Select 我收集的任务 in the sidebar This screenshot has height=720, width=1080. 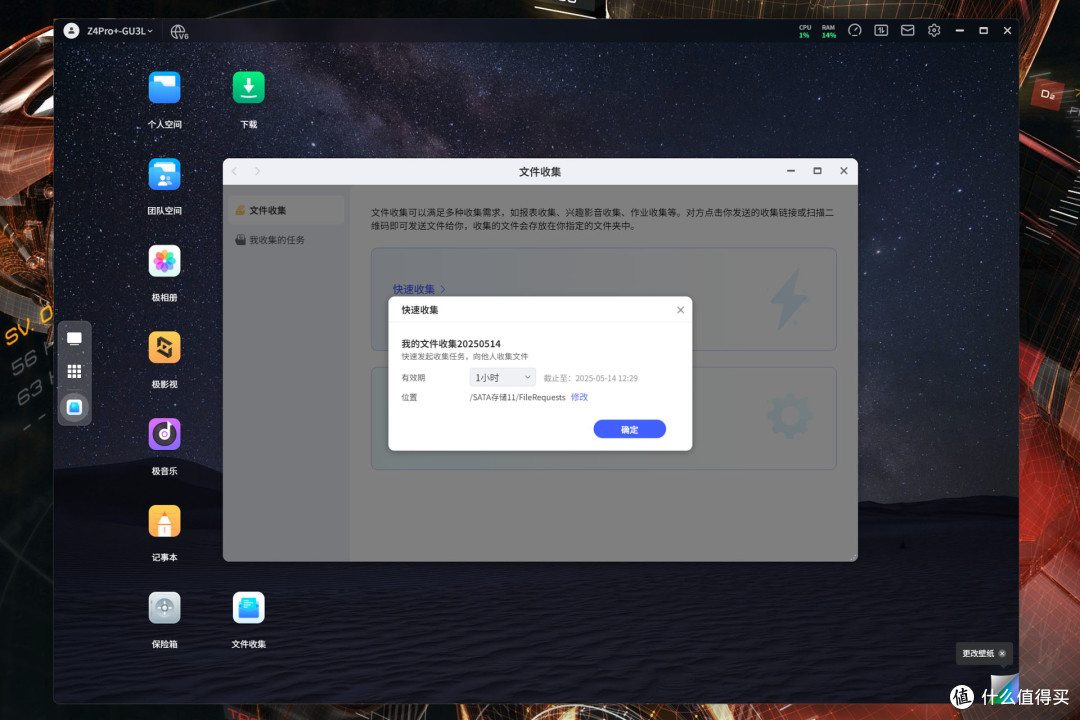coord(287,240)
